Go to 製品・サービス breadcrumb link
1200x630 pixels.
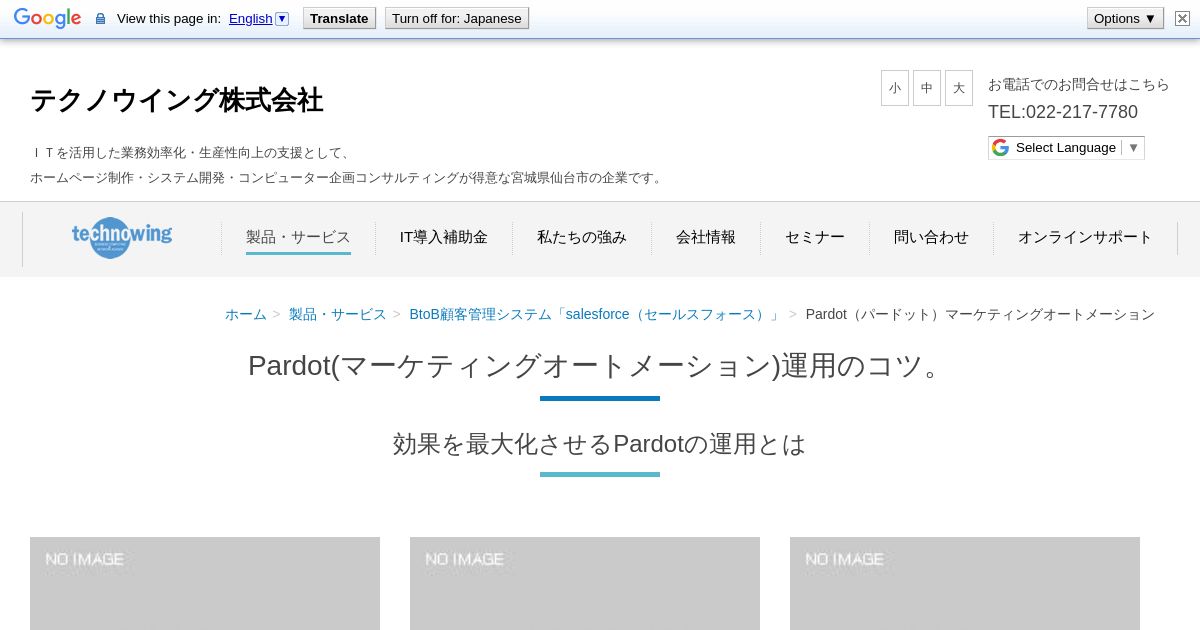(337, 314)
